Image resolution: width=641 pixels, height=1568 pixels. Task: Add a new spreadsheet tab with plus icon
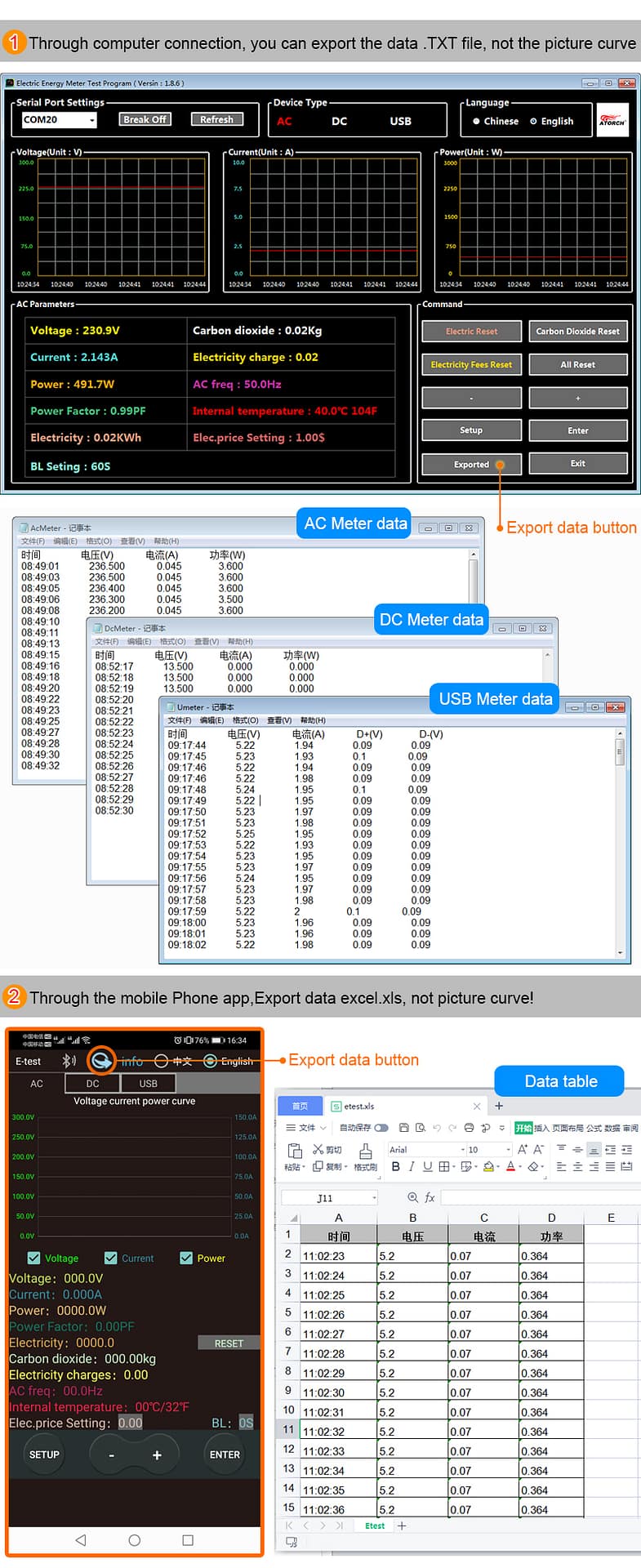[499, 1106]
